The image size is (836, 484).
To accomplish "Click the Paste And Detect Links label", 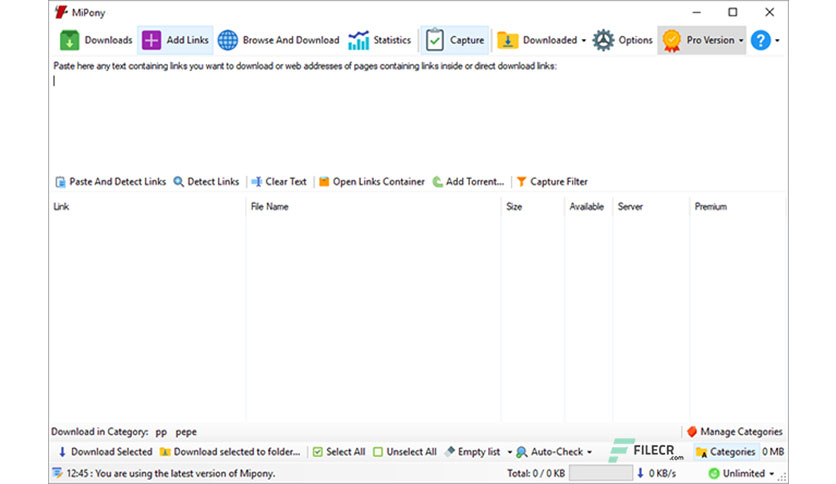I will 117,182.
